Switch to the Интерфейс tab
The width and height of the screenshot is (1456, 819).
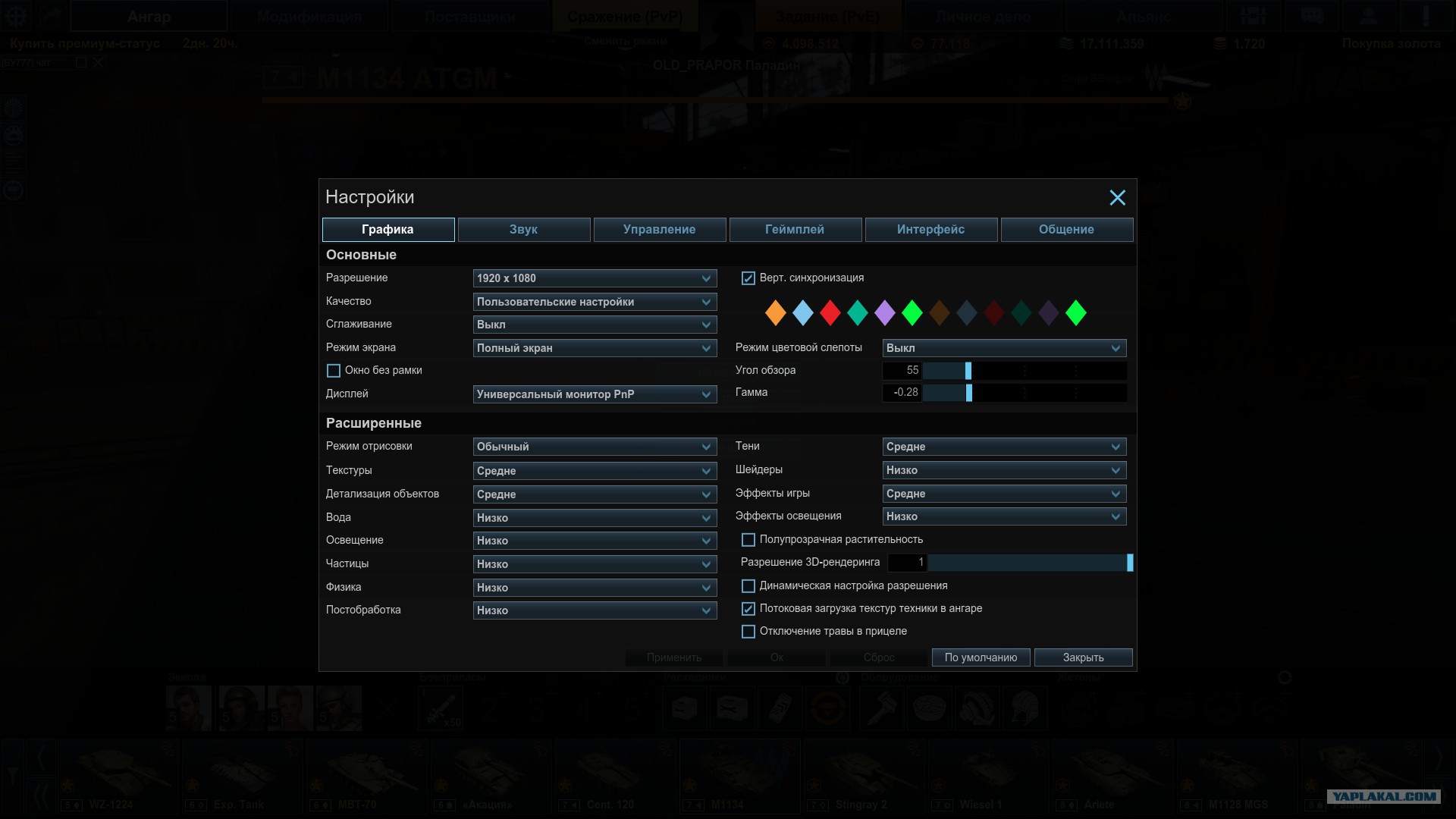(931, 230)
